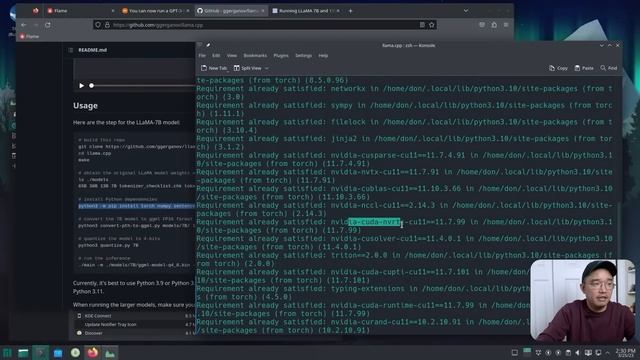This screenshot has height=360, width=640.
Task: Click Copy in Konsole toolbar
Action: pos(558,68)
